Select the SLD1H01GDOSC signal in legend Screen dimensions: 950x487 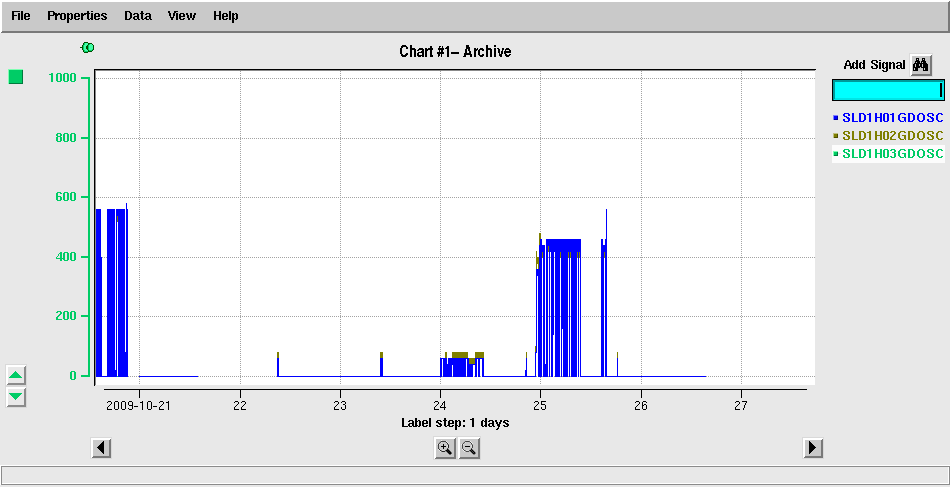888,118
